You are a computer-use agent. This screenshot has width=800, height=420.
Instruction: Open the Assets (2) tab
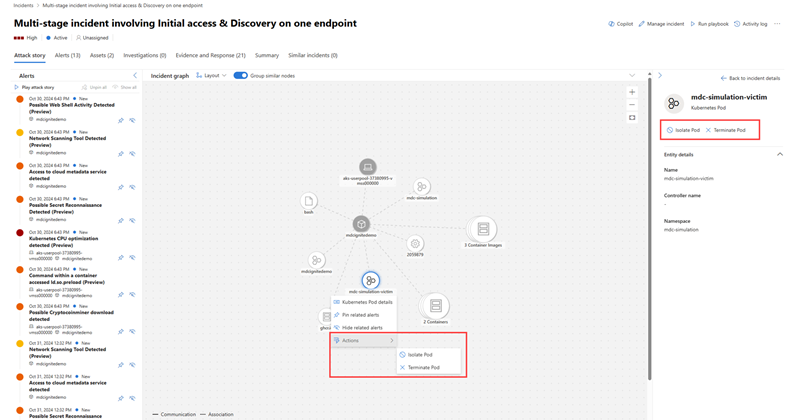click(102, 55)
